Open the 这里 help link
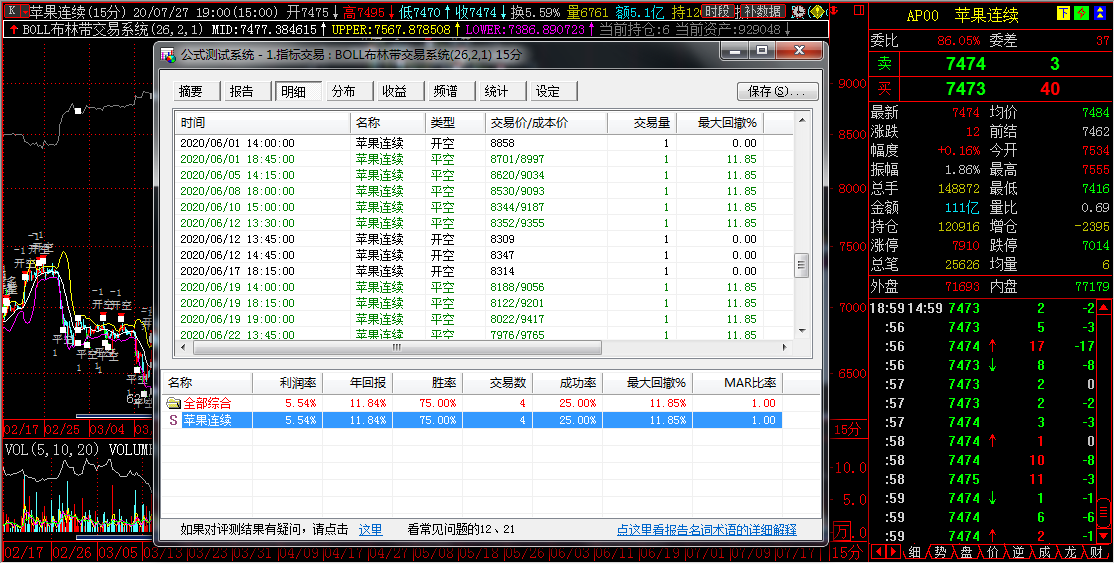The height and width of the screenshot is (564, 1115). pos(370,530)
